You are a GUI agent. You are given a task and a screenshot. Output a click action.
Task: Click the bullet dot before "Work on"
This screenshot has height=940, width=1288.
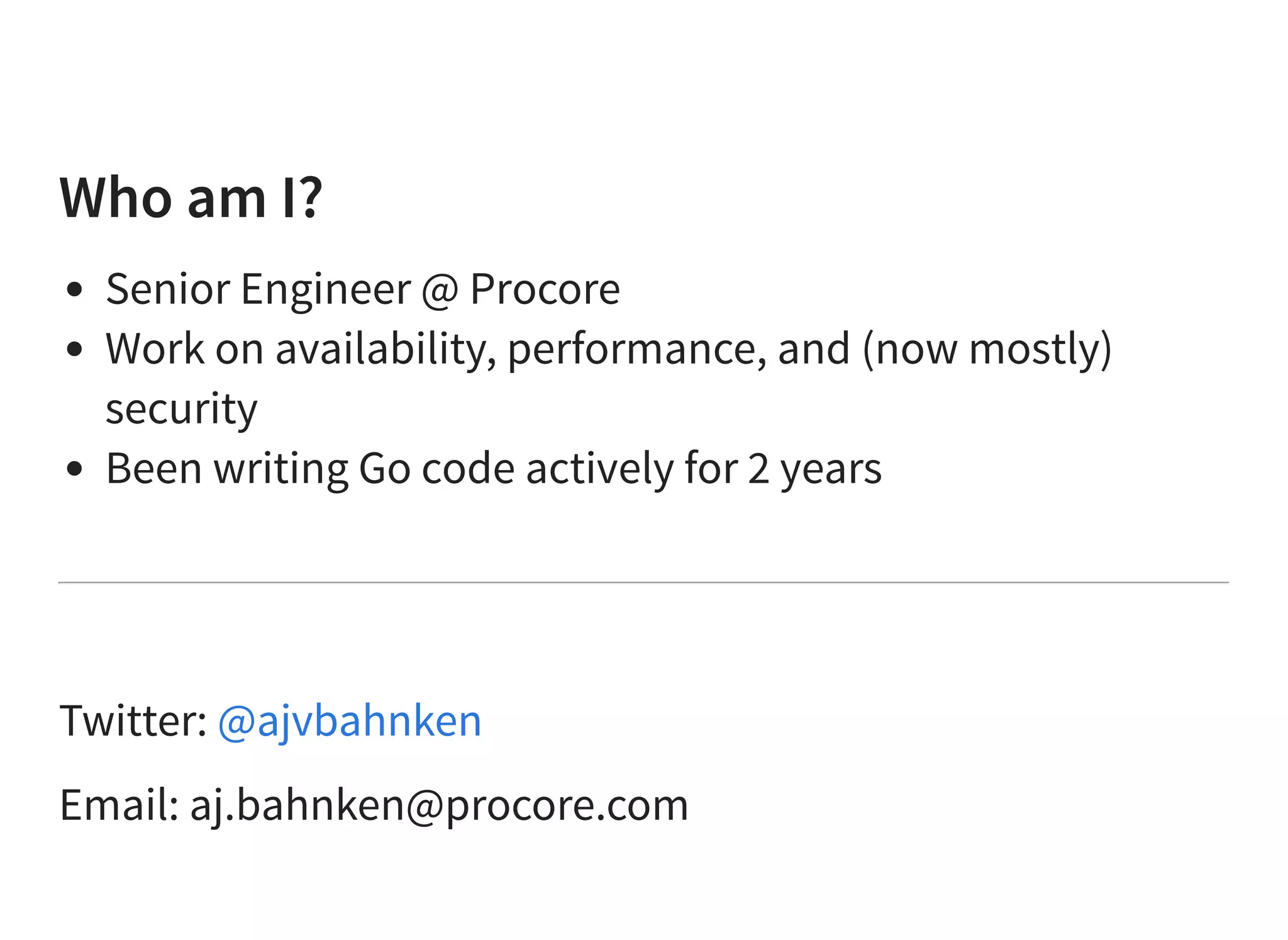(74, 349)
